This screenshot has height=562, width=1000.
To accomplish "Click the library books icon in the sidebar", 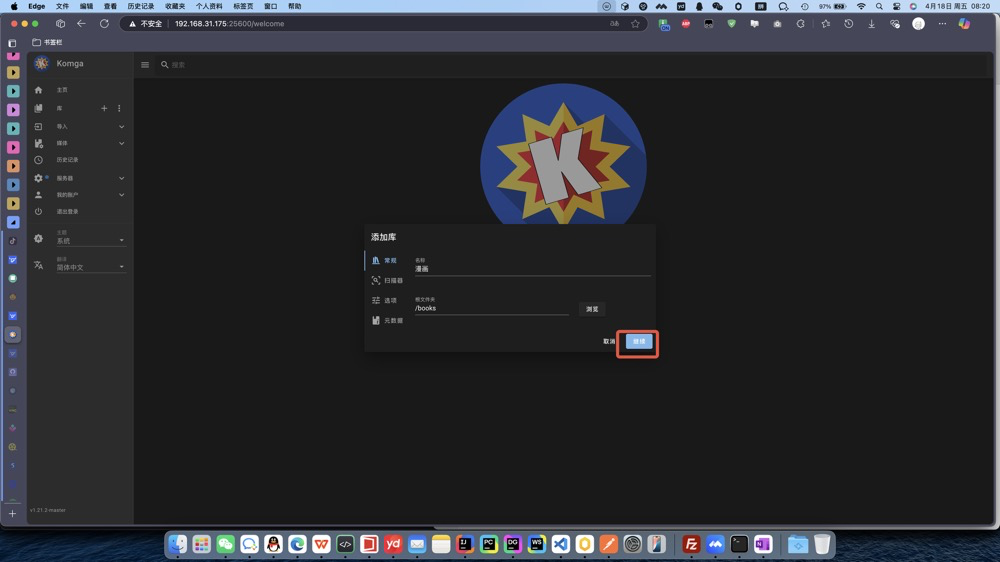I will (x=38, y=108).
